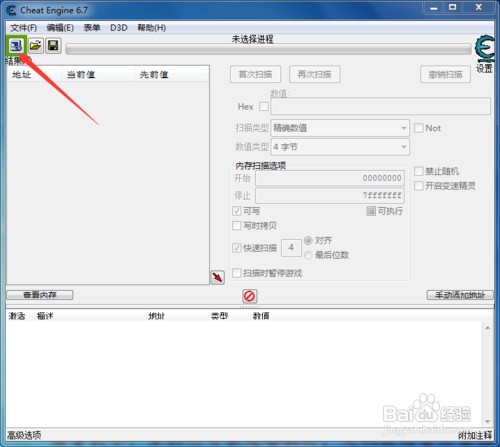The width and height of the screenshot is (500, 447).
Task: Close the Cheat Engine window
Action: click(x=479, y=7)
